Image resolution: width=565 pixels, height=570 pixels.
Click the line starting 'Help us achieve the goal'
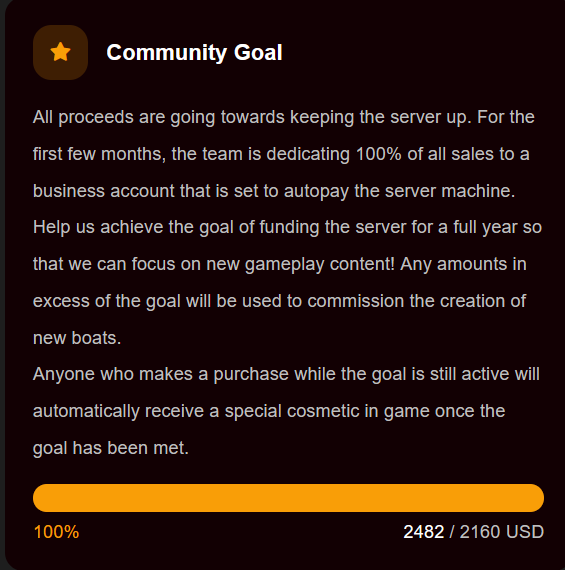coord(287,228)
